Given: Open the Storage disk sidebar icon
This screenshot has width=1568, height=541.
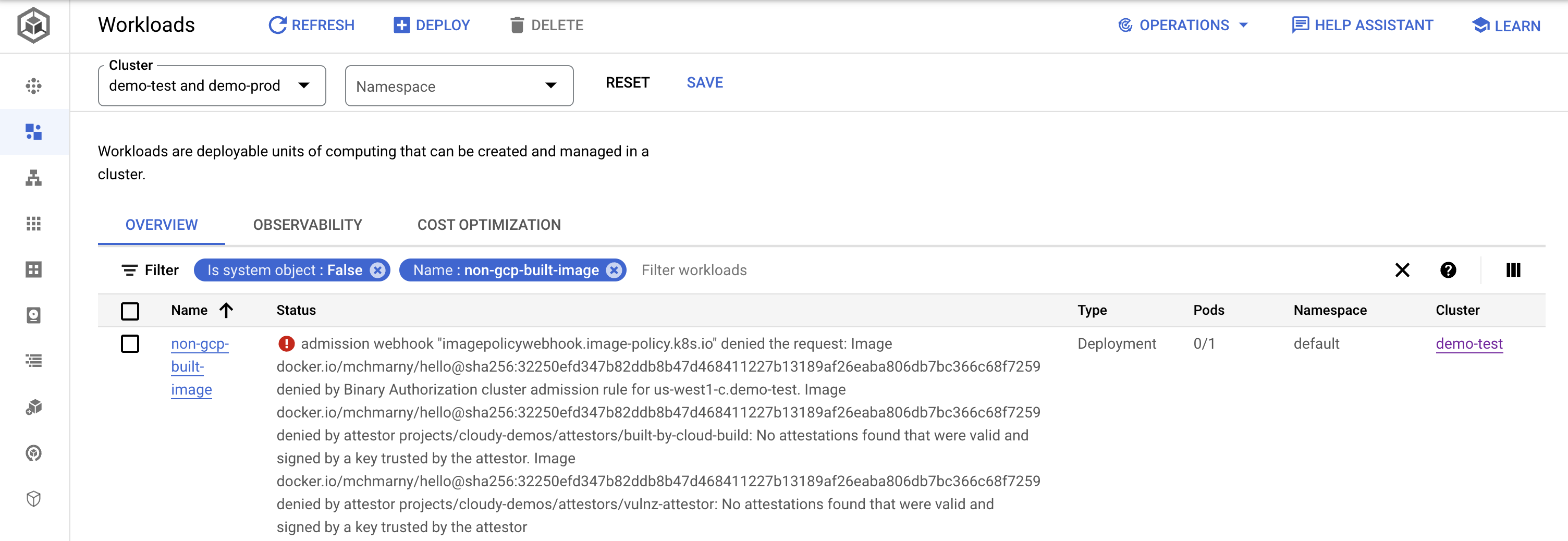Looking at the screenshot, I should point(33,315).
